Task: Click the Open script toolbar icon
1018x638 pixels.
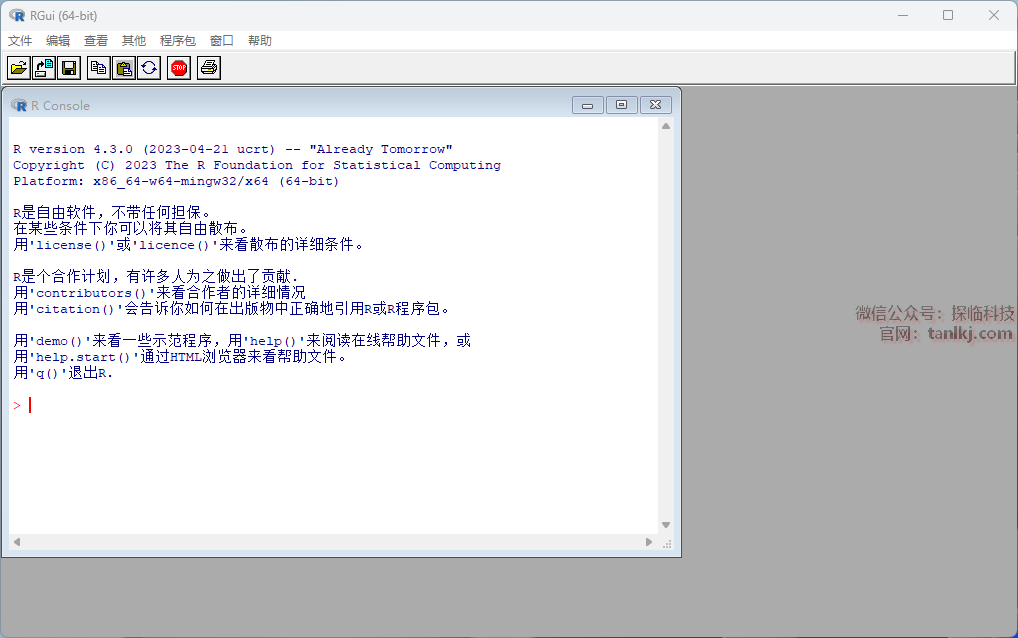Action: click(19, 67)
